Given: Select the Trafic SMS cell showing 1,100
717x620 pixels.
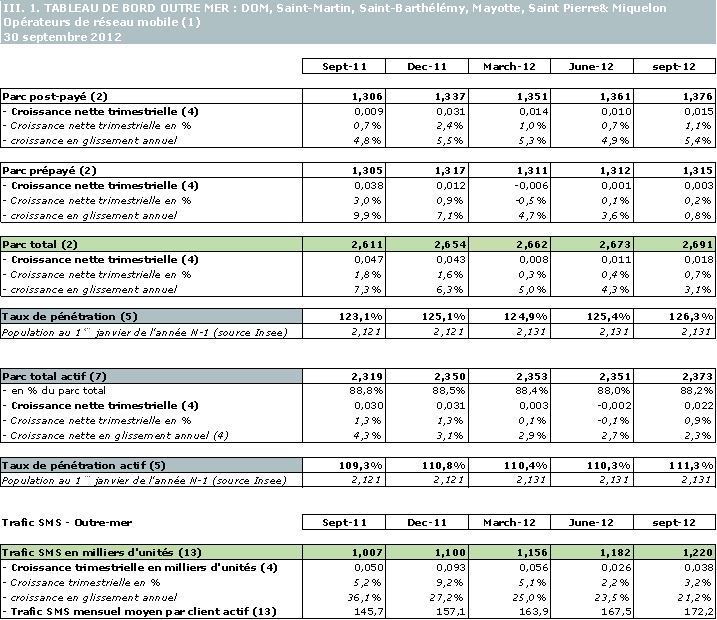Looking at the screenshot, I should 426,552.
